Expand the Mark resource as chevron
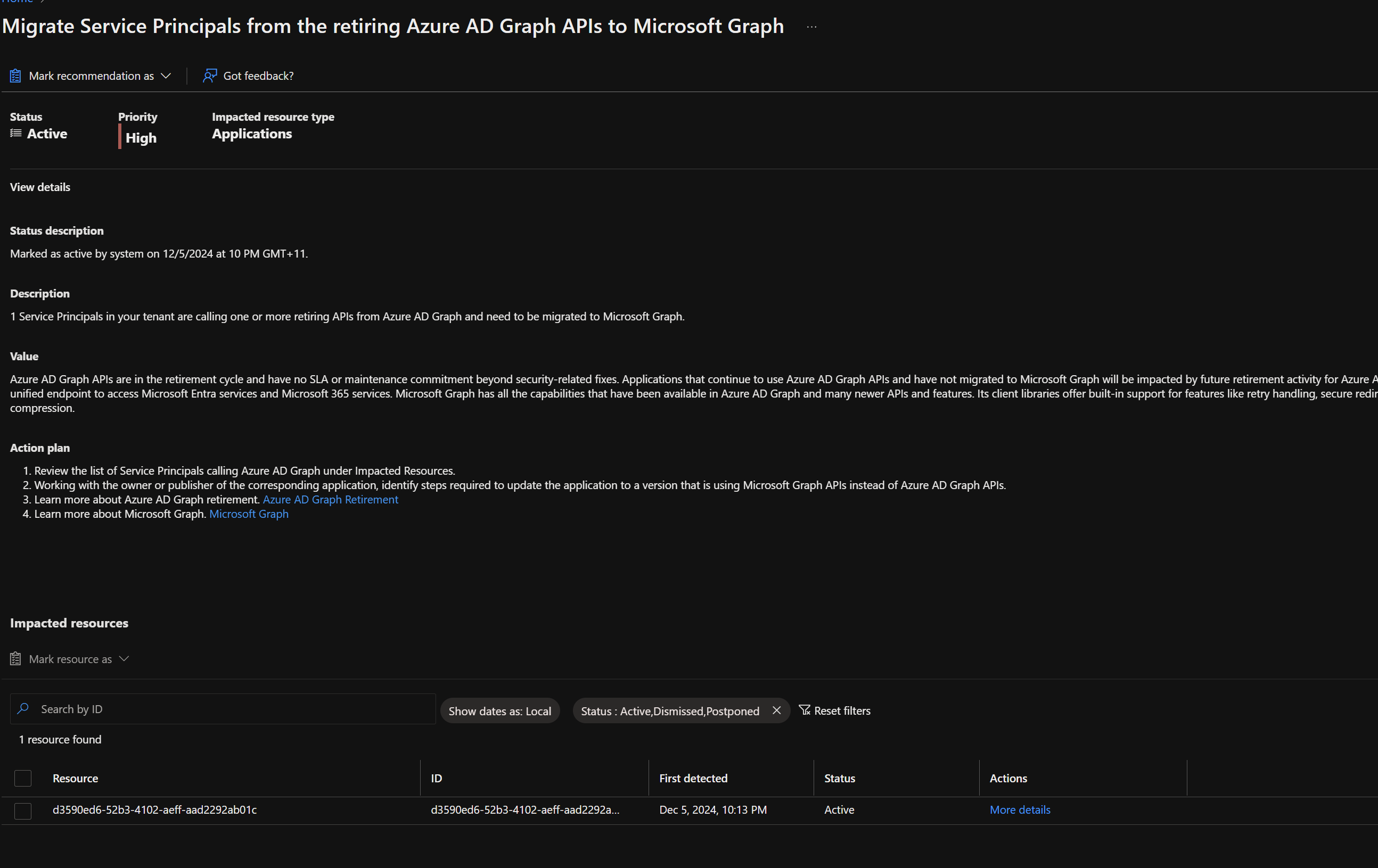Screen dimensions: 1378x868 coord(124,659)
